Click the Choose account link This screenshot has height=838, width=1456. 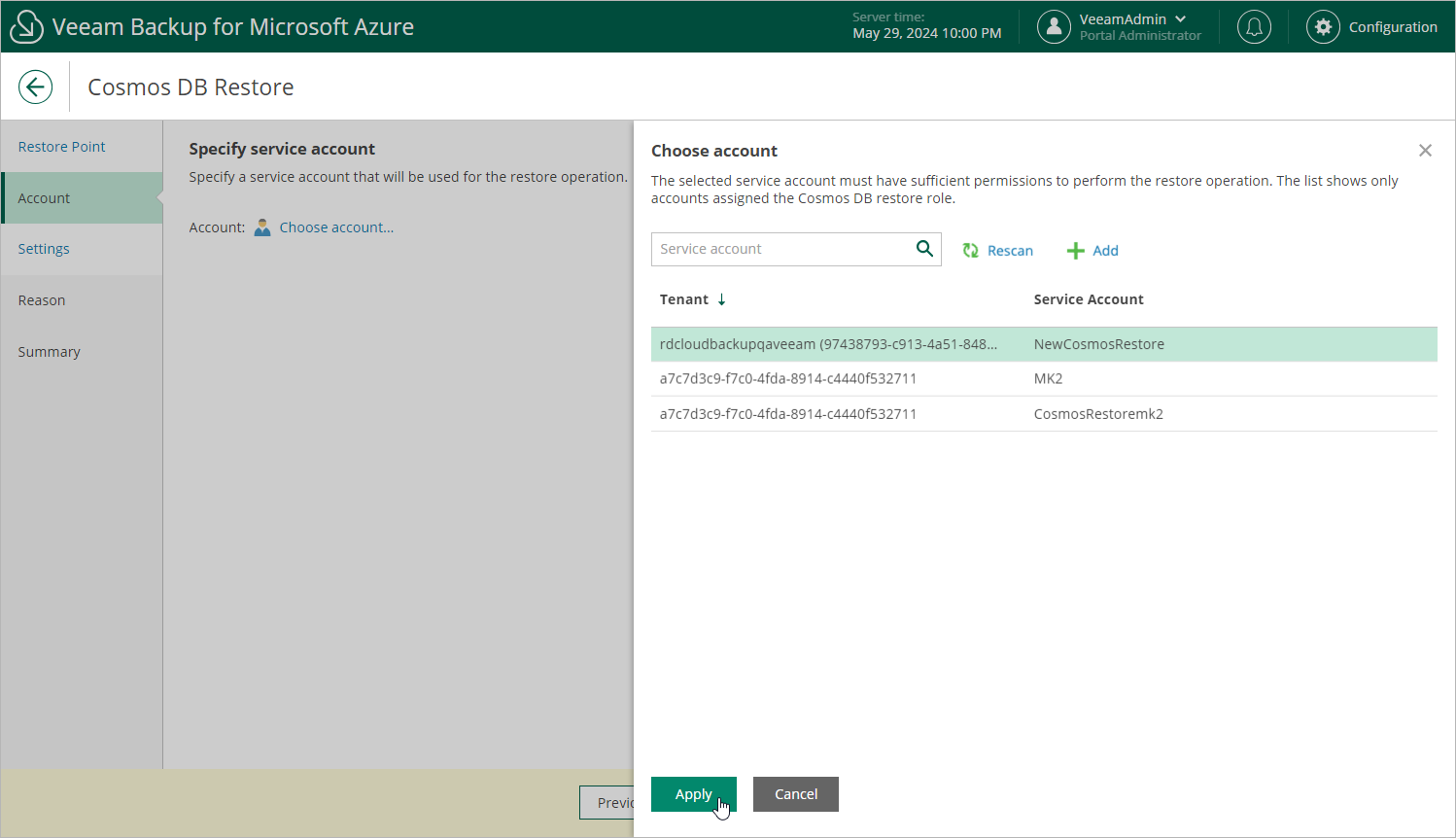click(x=336, y=227)
